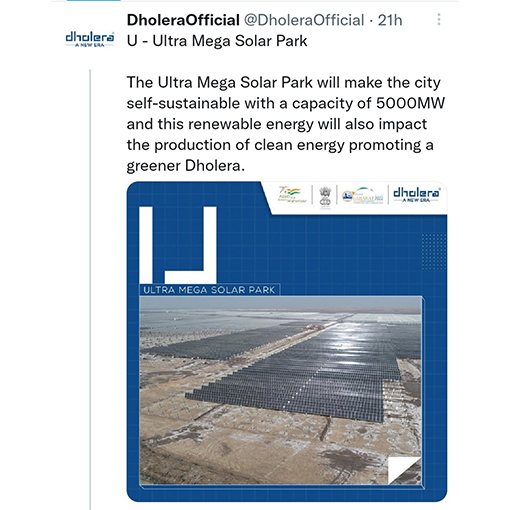Click the national emblem logo in banner

(325, 197)
